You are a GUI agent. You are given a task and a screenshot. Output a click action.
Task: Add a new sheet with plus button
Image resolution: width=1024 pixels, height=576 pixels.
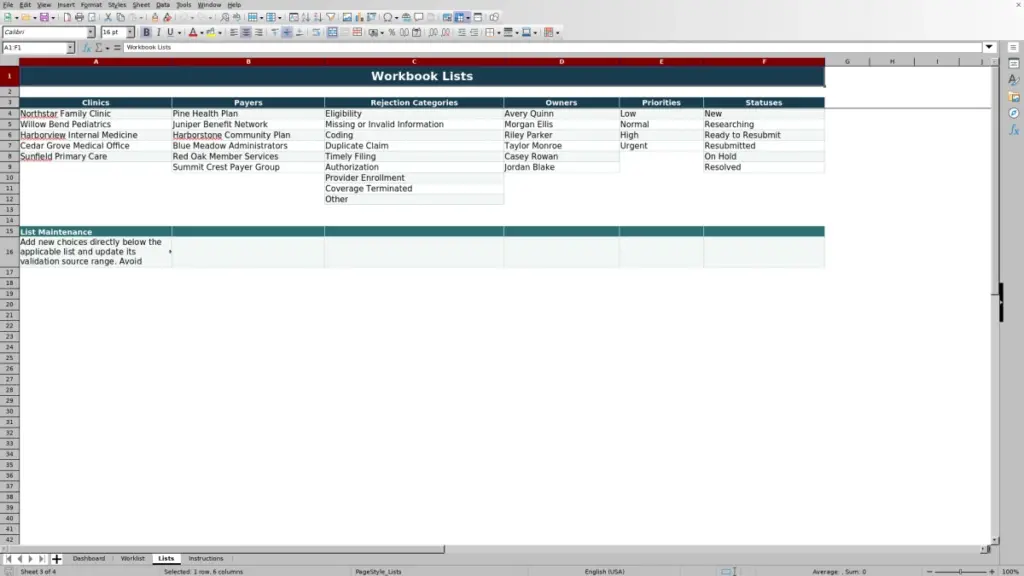pos(56,559)
